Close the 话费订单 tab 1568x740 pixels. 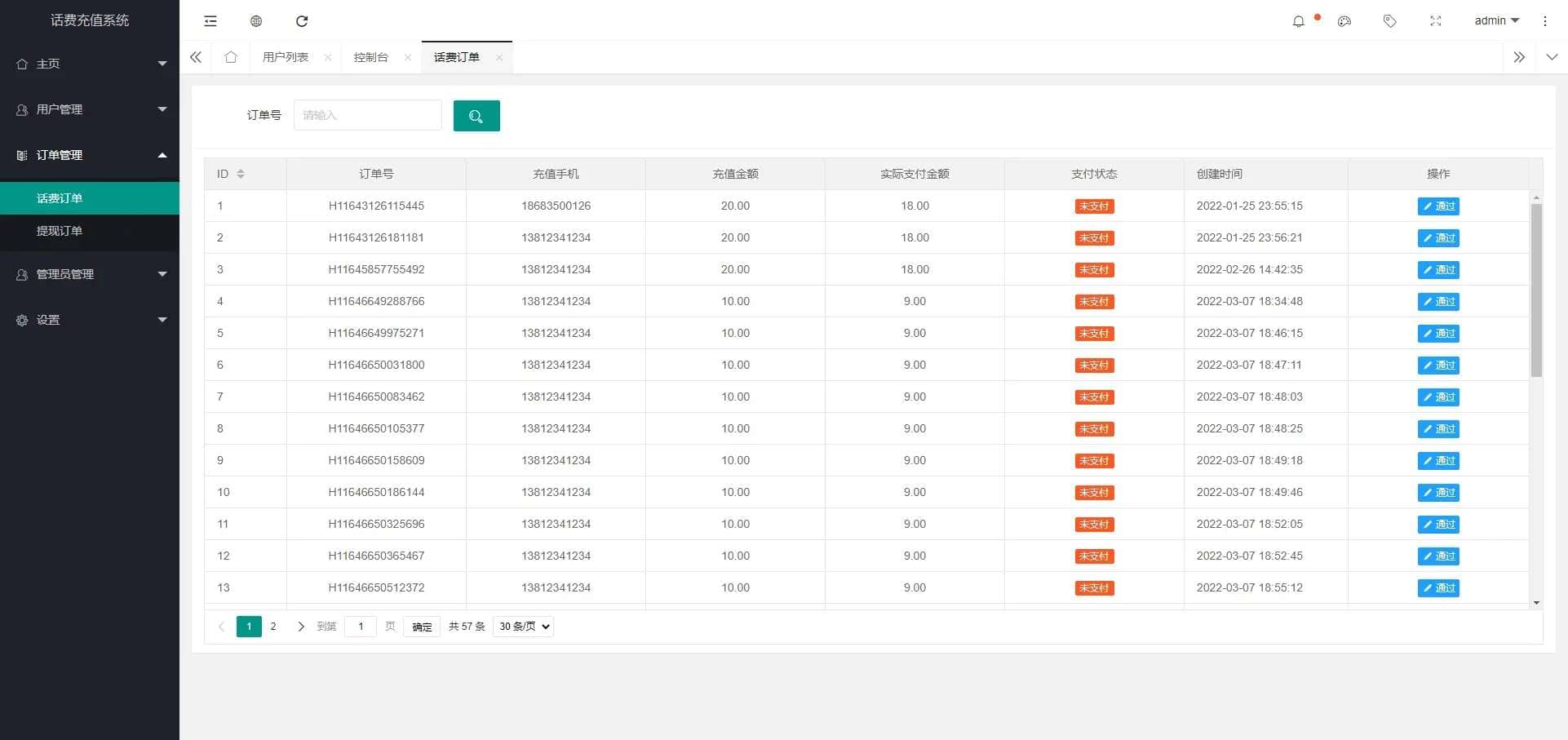click(499, 57)
